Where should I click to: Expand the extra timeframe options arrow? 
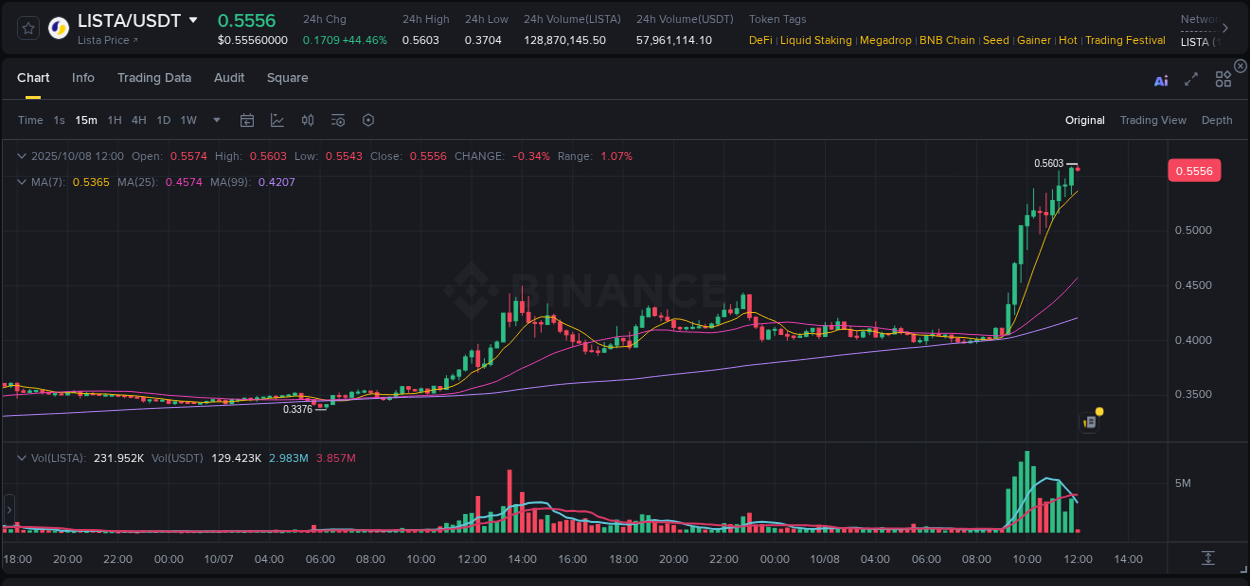pos(215,119)
